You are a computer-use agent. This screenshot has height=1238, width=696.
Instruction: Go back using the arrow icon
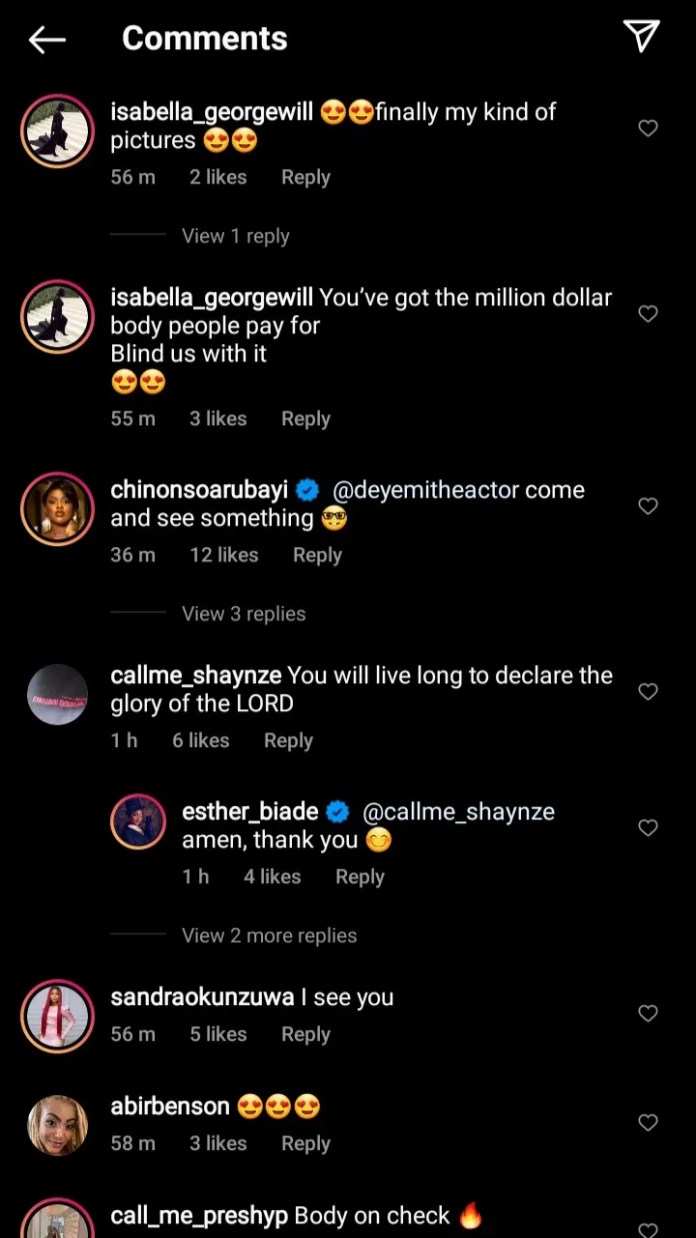click(x=47, y=39)
